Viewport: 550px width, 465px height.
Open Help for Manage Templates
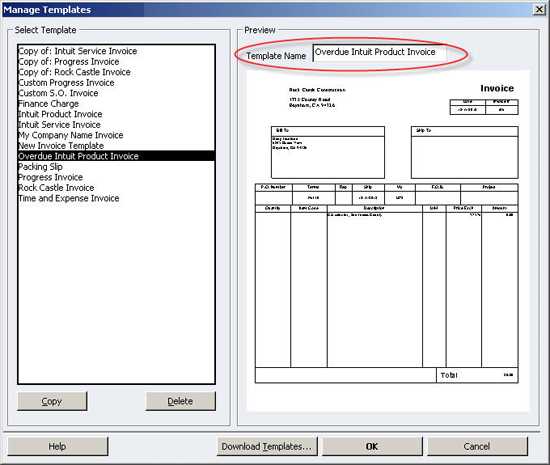[58, 446]
